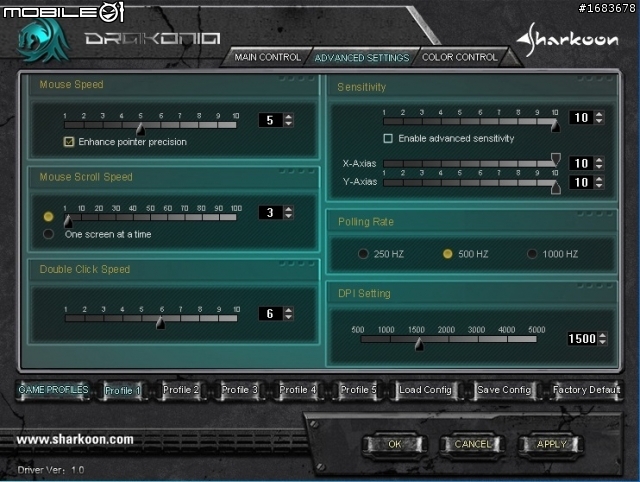The image size is (640, 482).
Task: Restore Factory Default settings
Action: pyautogui.click(x=586, y=390)
